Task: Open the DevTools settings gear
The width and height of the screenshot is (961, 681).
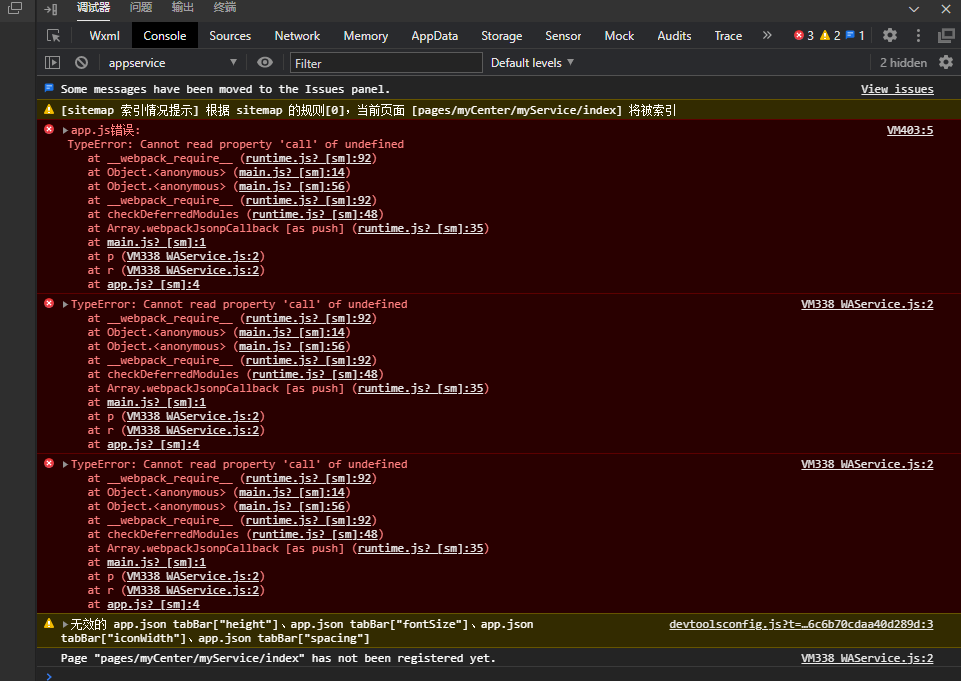Action: point(889,36)
